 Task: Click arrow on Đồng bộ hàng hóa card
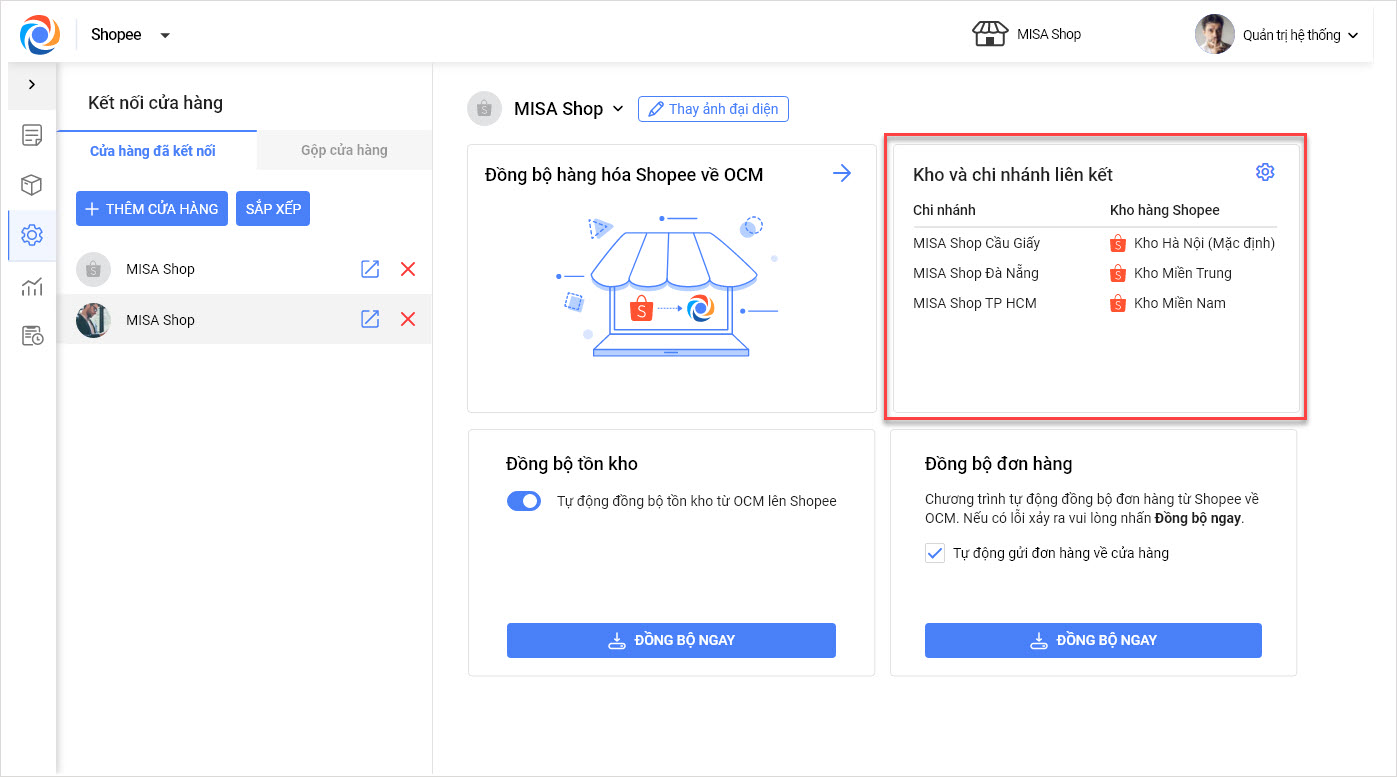click(x=842, y=174)
